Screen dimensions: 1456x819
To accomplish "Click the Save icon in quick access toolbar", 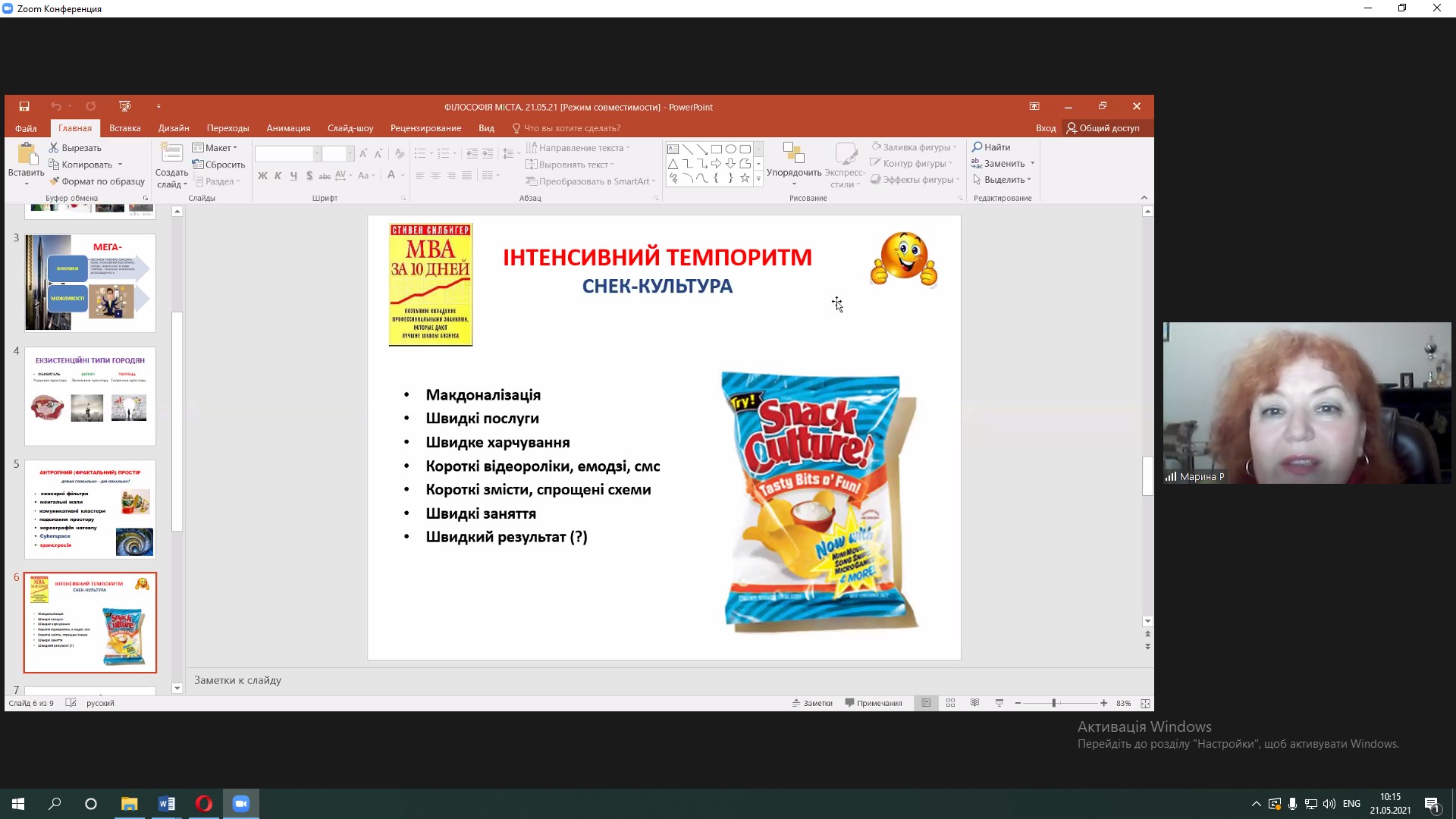I will coord(24,107).
